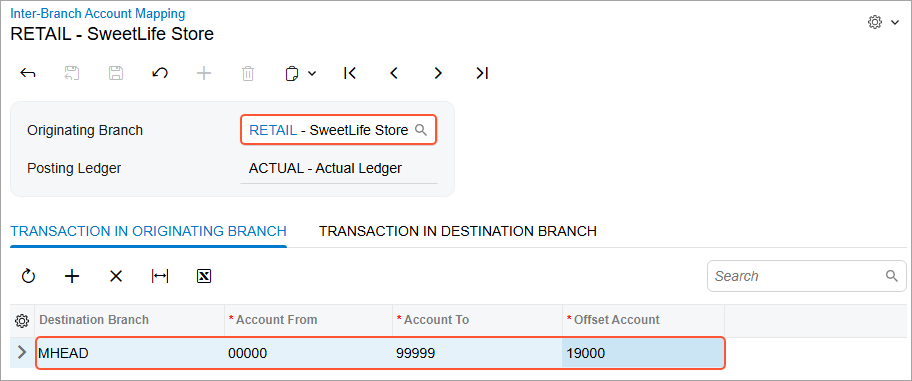Click the Save disk icon
The width and height of the screenshot is (912, 381).
pyautogui.click(x=116, y=73)
